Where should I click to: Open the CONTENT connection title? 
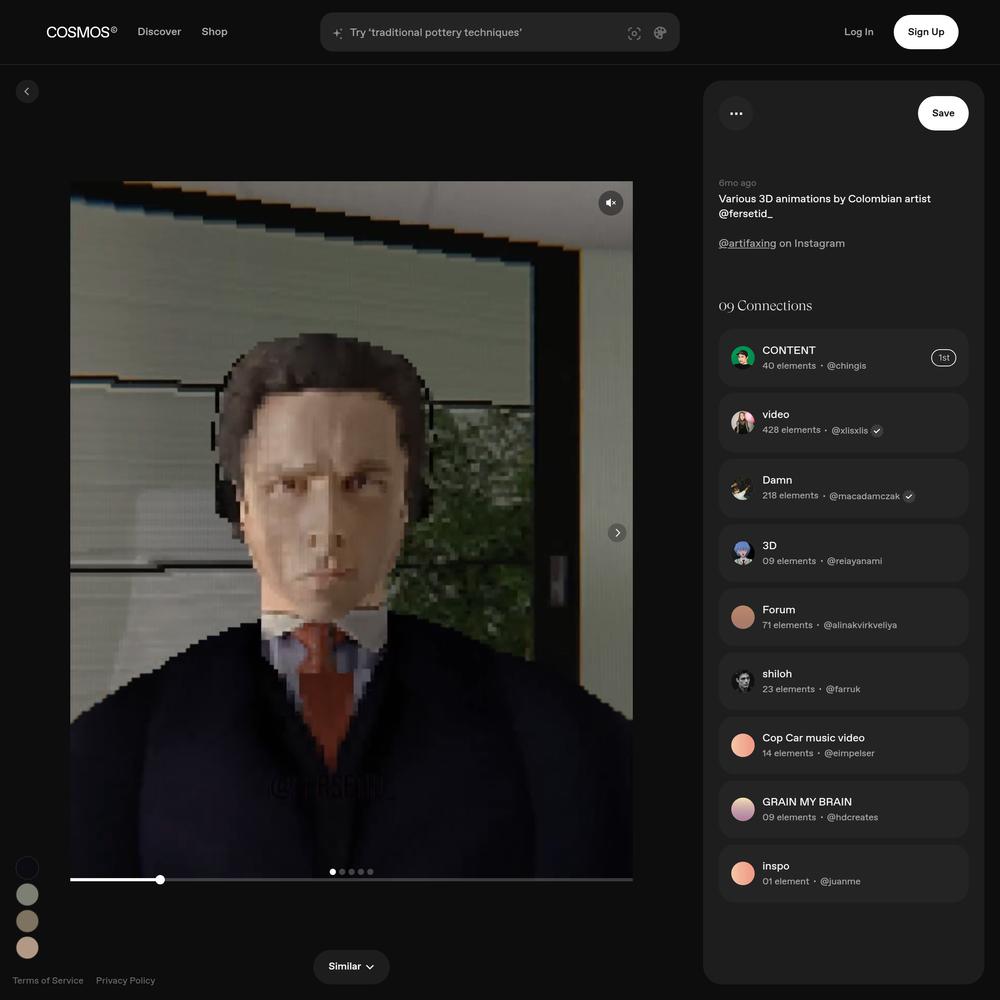pos(788,350)
